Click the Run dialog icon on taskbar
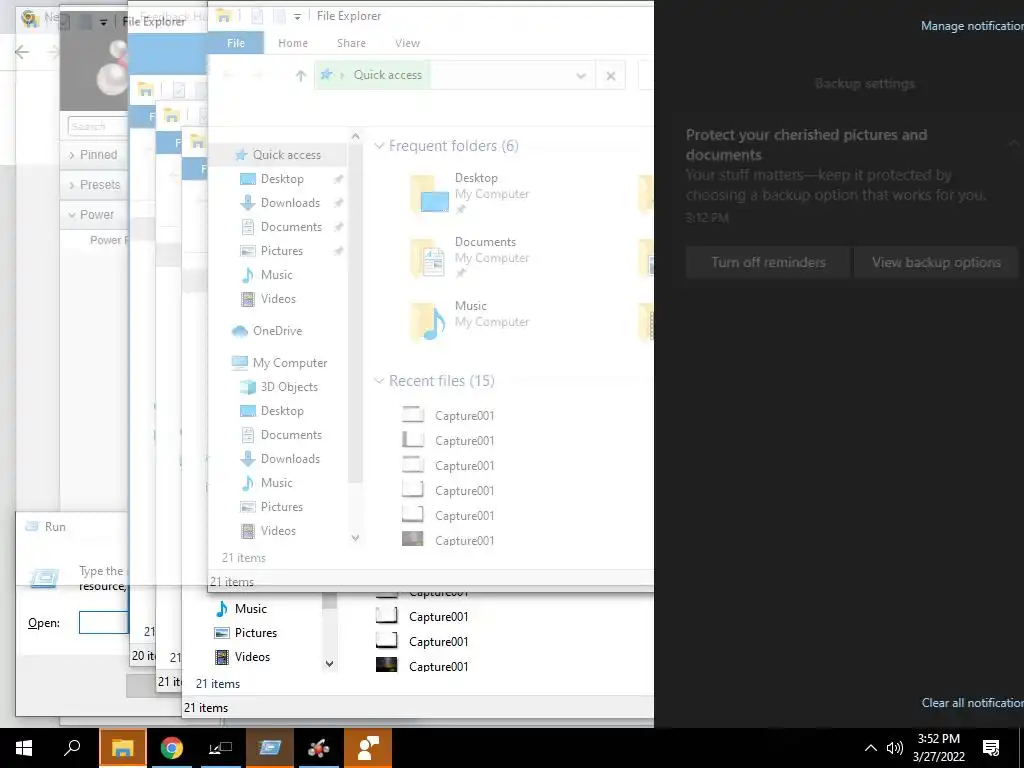 tap(270, 748)
